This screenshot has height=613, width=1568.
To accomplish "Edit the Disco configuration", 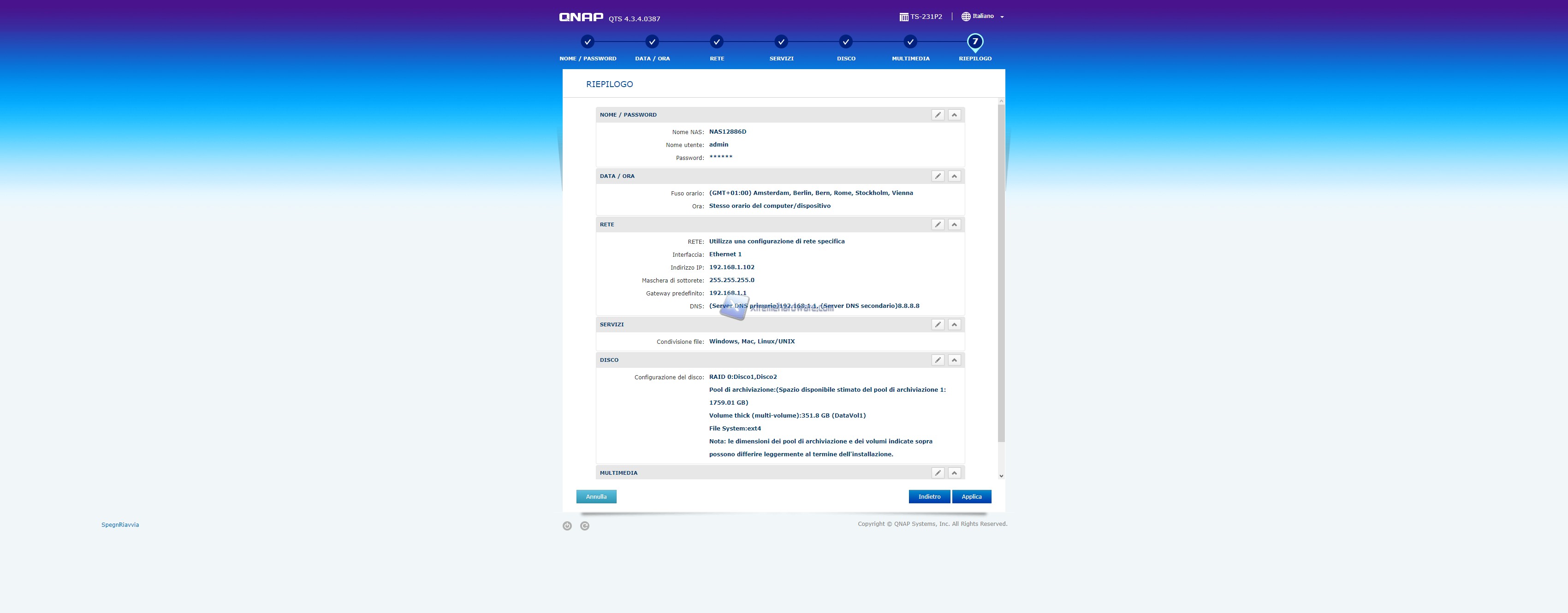I will click(938, 360).
